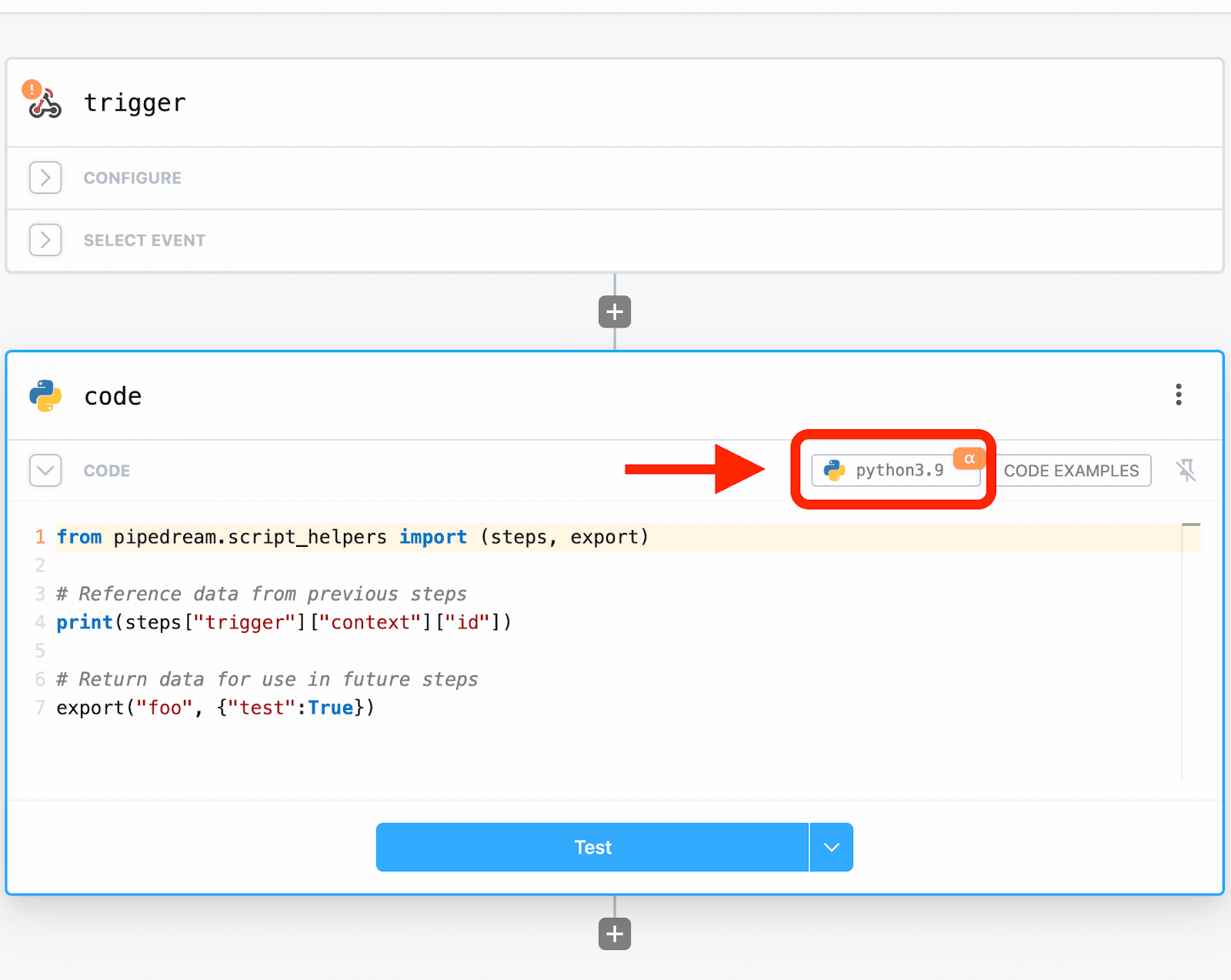Open the Test button dropdown arrow

832,847
